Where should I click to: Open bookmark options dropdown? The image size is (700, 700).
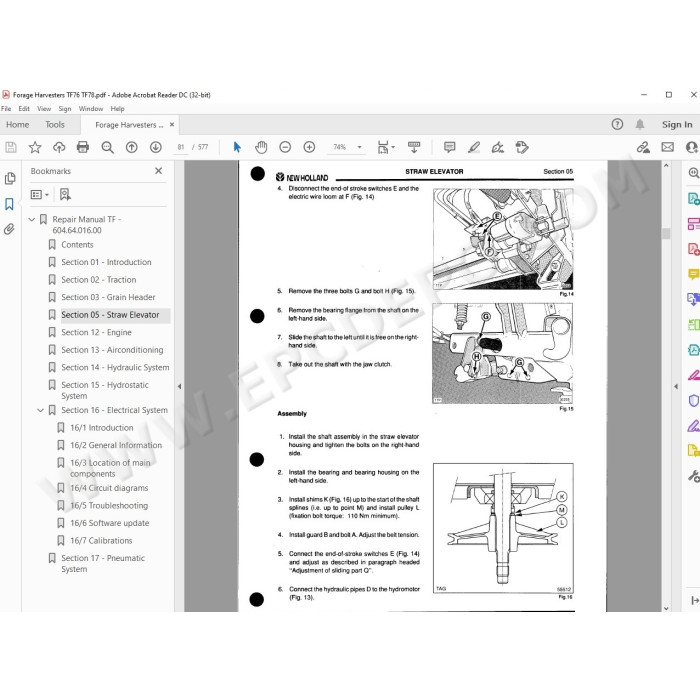click(40, 194)
